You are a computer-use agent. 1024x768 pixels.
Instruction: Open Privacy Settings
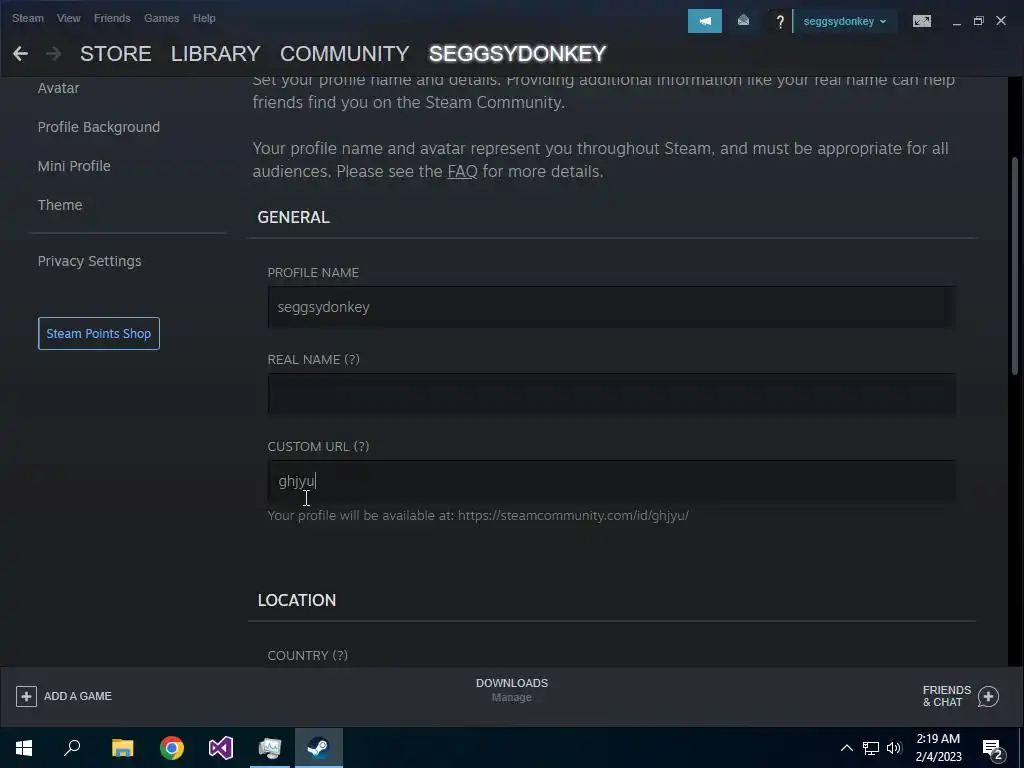pyautogui.click(x=89, y=261)
